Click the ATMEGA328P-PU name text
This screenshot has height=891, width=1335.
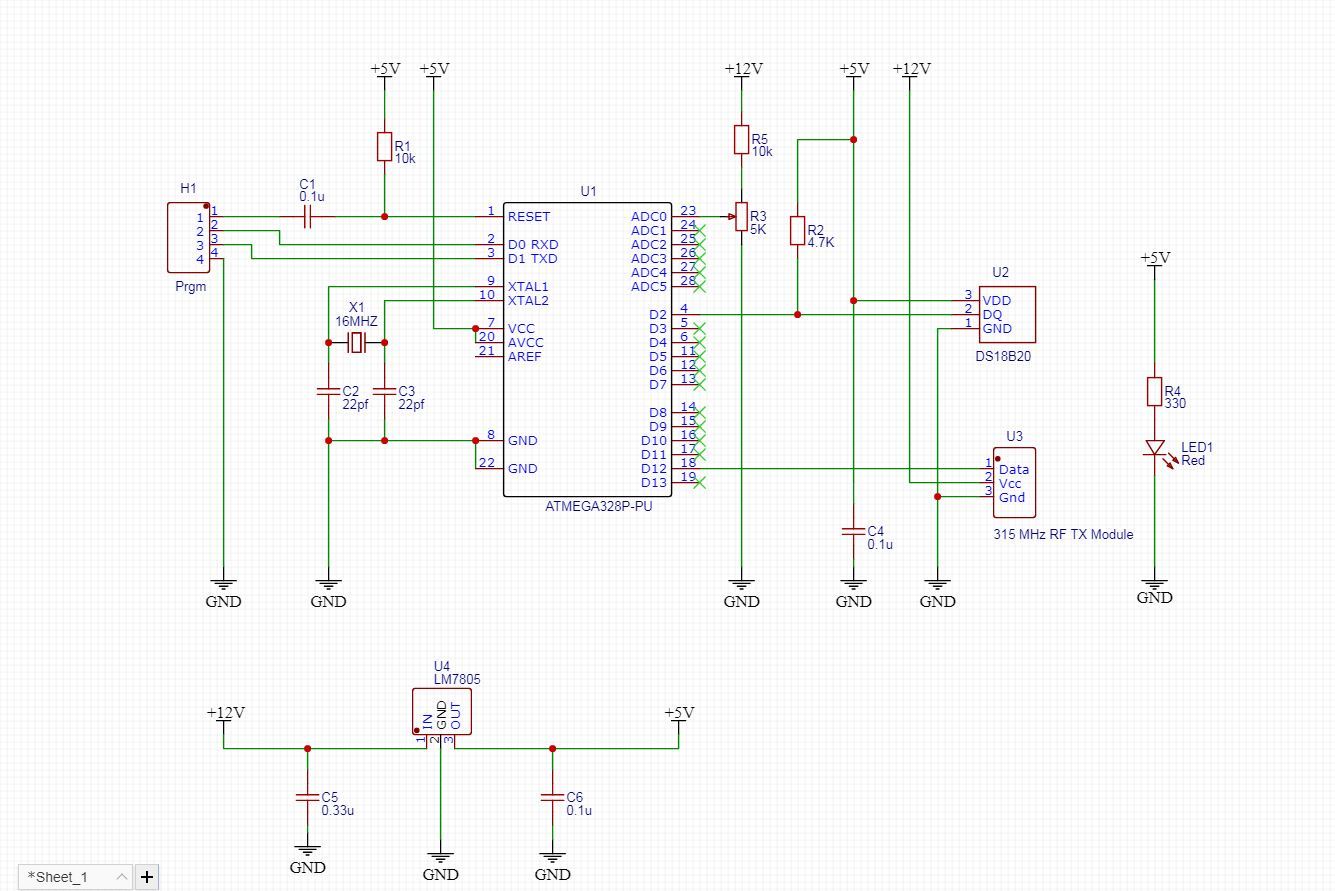(598, 507)
